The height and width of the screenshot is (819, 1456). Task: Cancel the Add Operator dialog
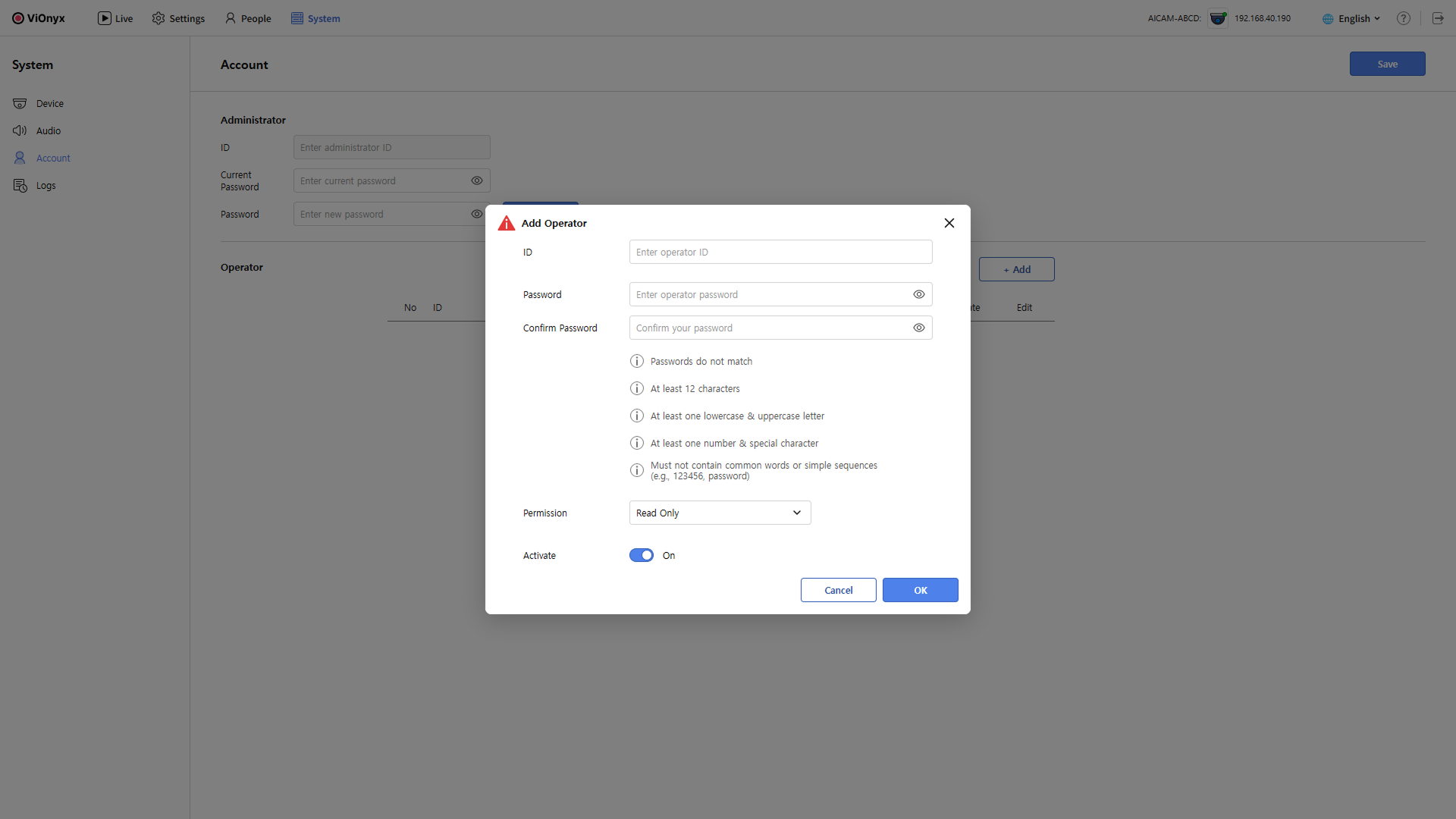coord(838,590)
